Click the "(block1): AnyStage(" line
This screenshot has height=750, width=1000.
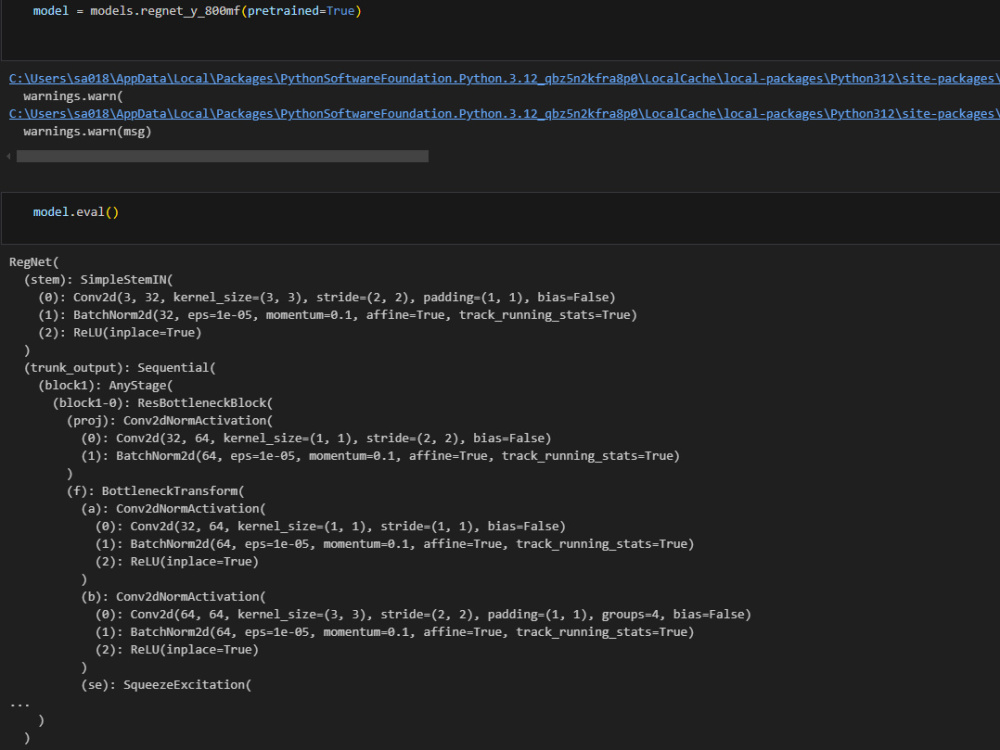(105, 385)
